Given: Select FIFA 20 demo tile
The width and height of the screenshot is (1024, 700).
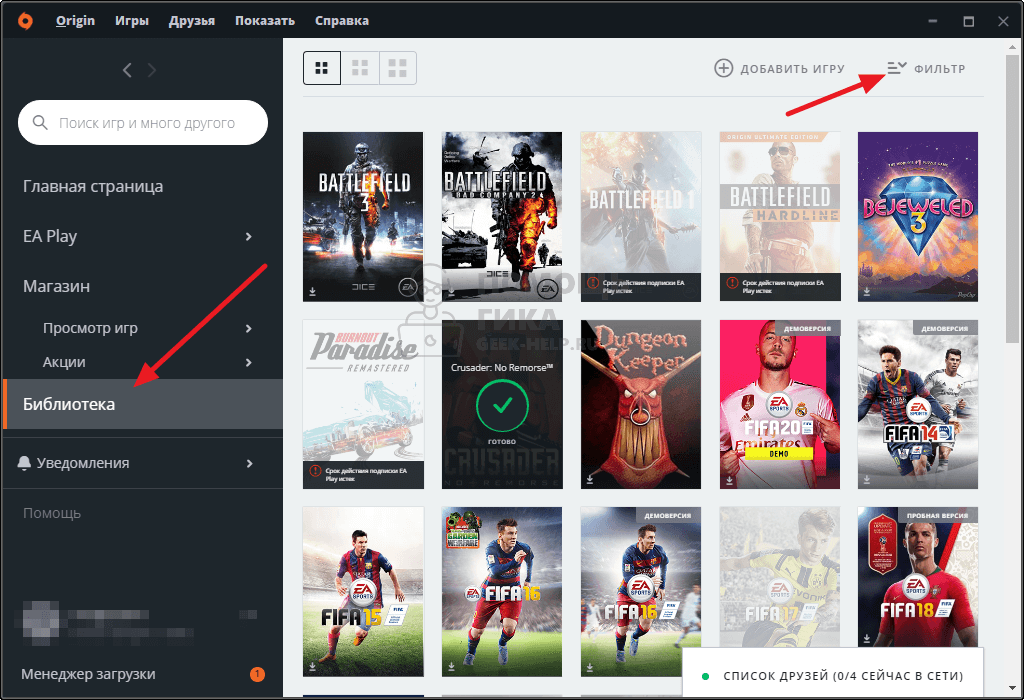Looking at the screenshot, I should pyautogui.click(x=780, y=404).
